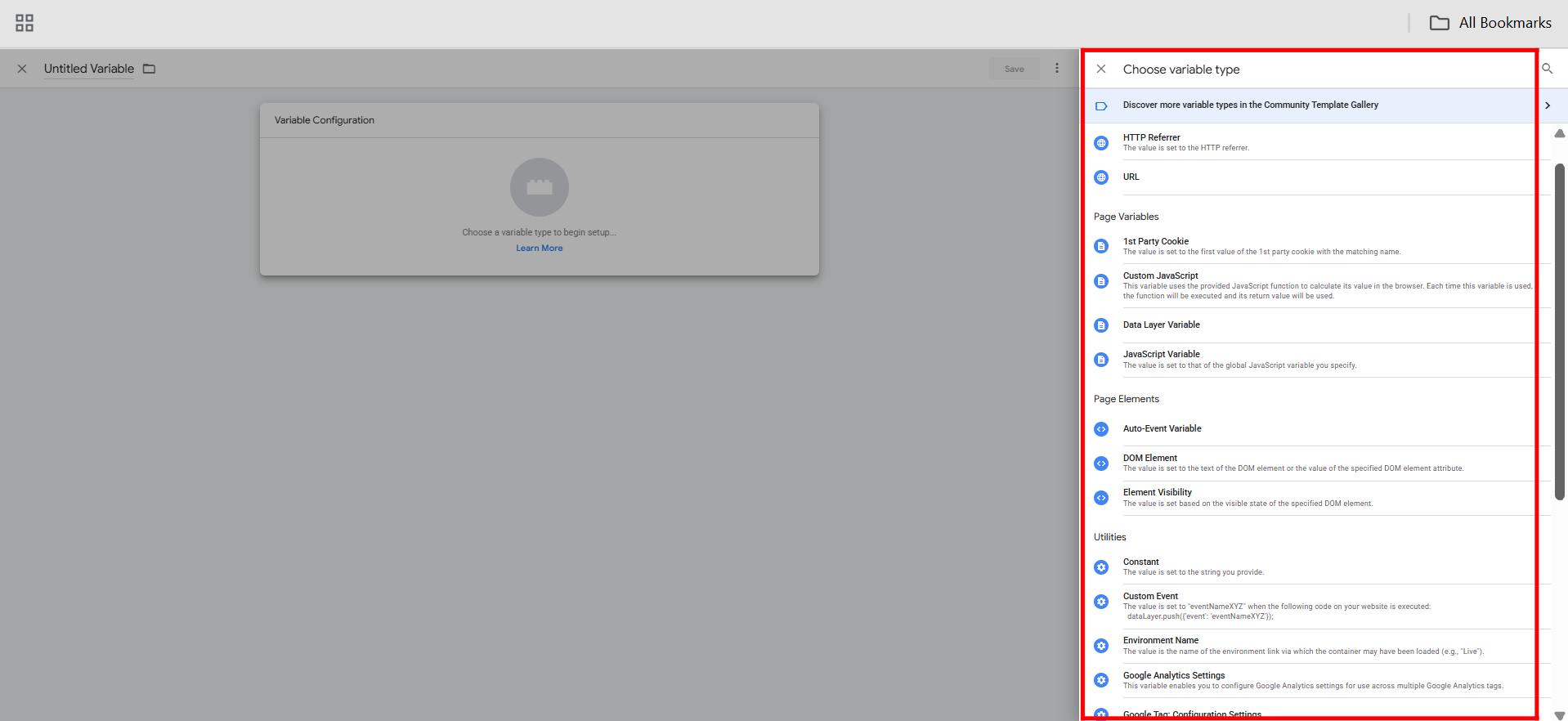Select DOM Element variable type
This screenshot has width=1568, height=721.
coord(1322,463)
